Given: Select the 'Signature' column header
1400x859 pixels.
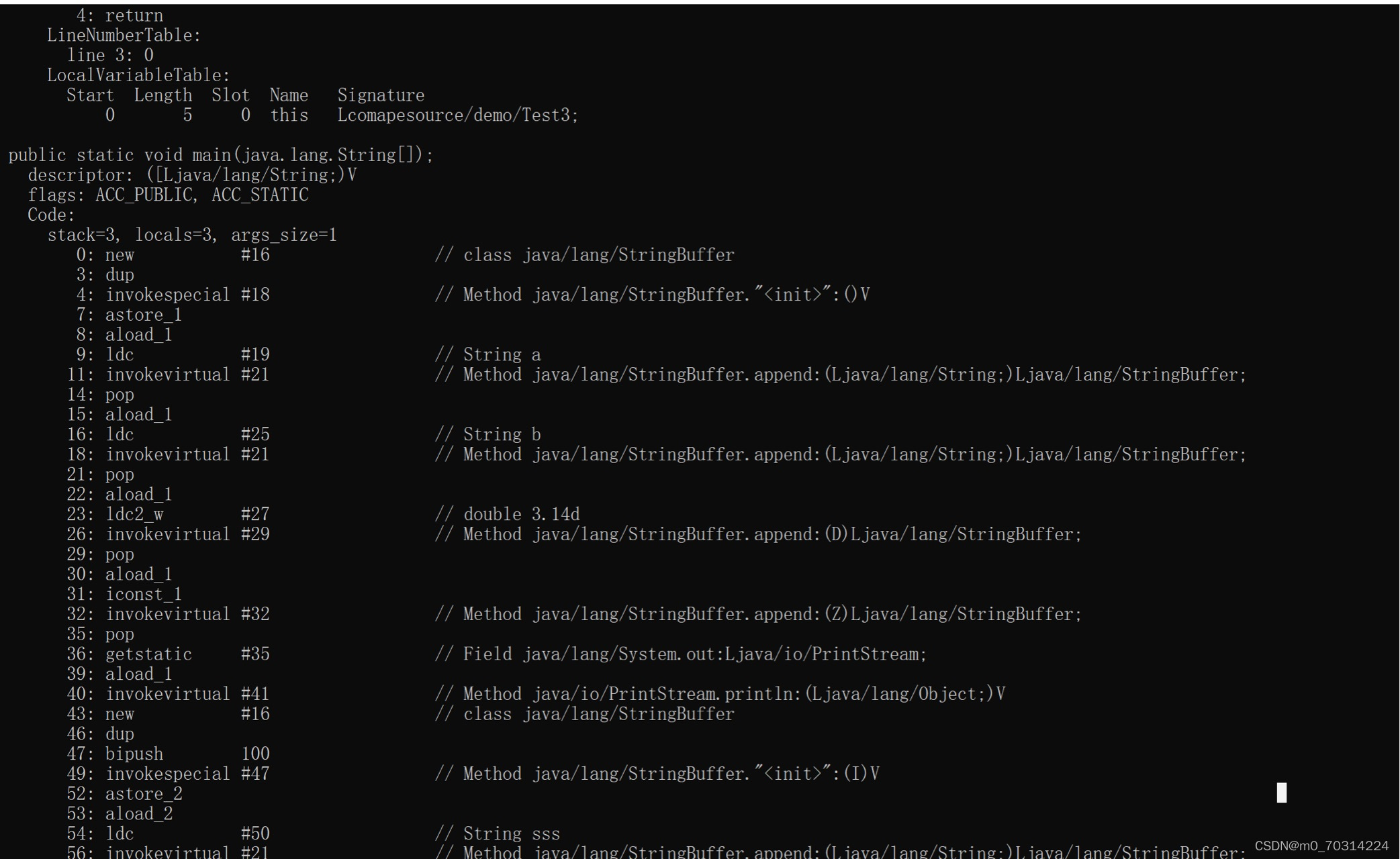Looking at the screenshot, I should (x=380, y=95).
